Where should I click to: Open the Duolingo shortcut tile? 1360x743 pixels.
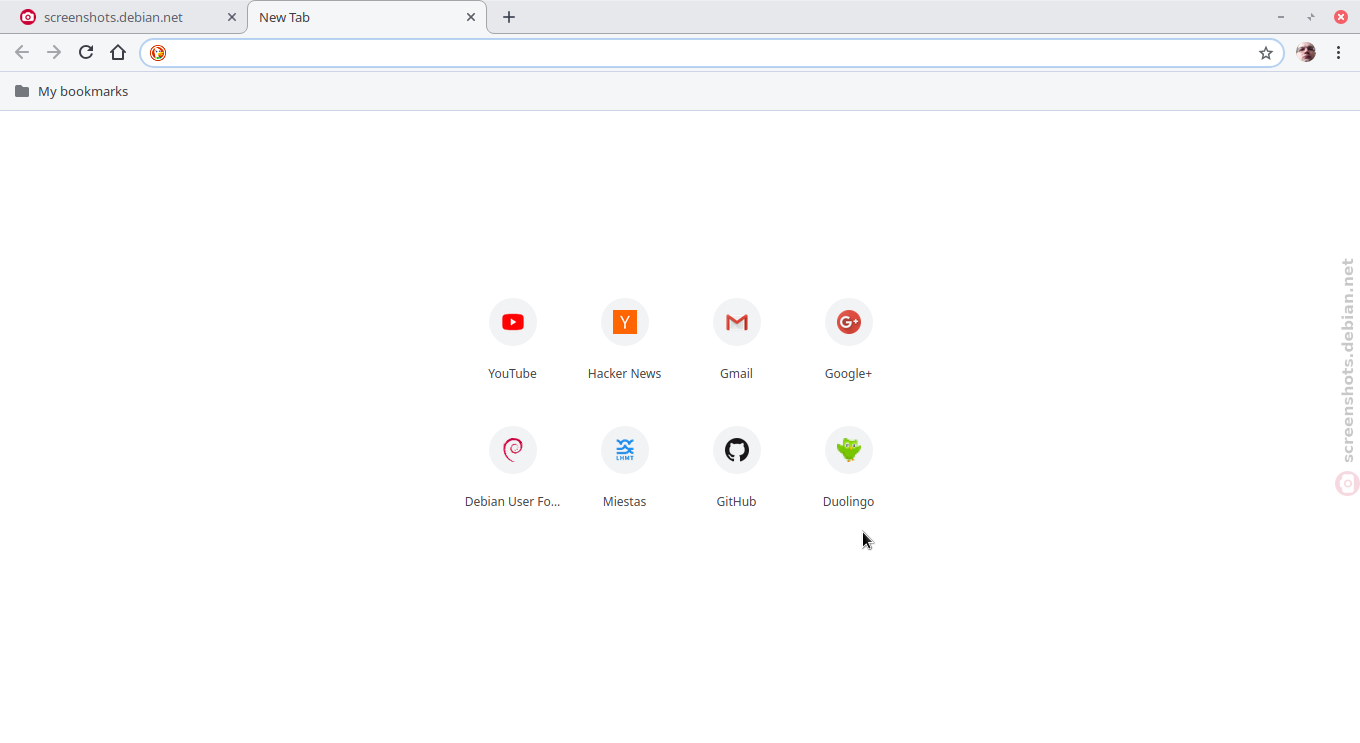coord(848,468)
